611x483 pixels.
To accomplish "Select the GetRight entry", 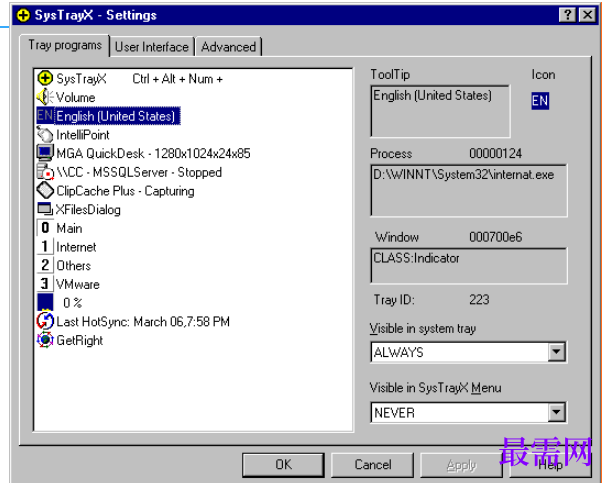I will click(79, 340).
